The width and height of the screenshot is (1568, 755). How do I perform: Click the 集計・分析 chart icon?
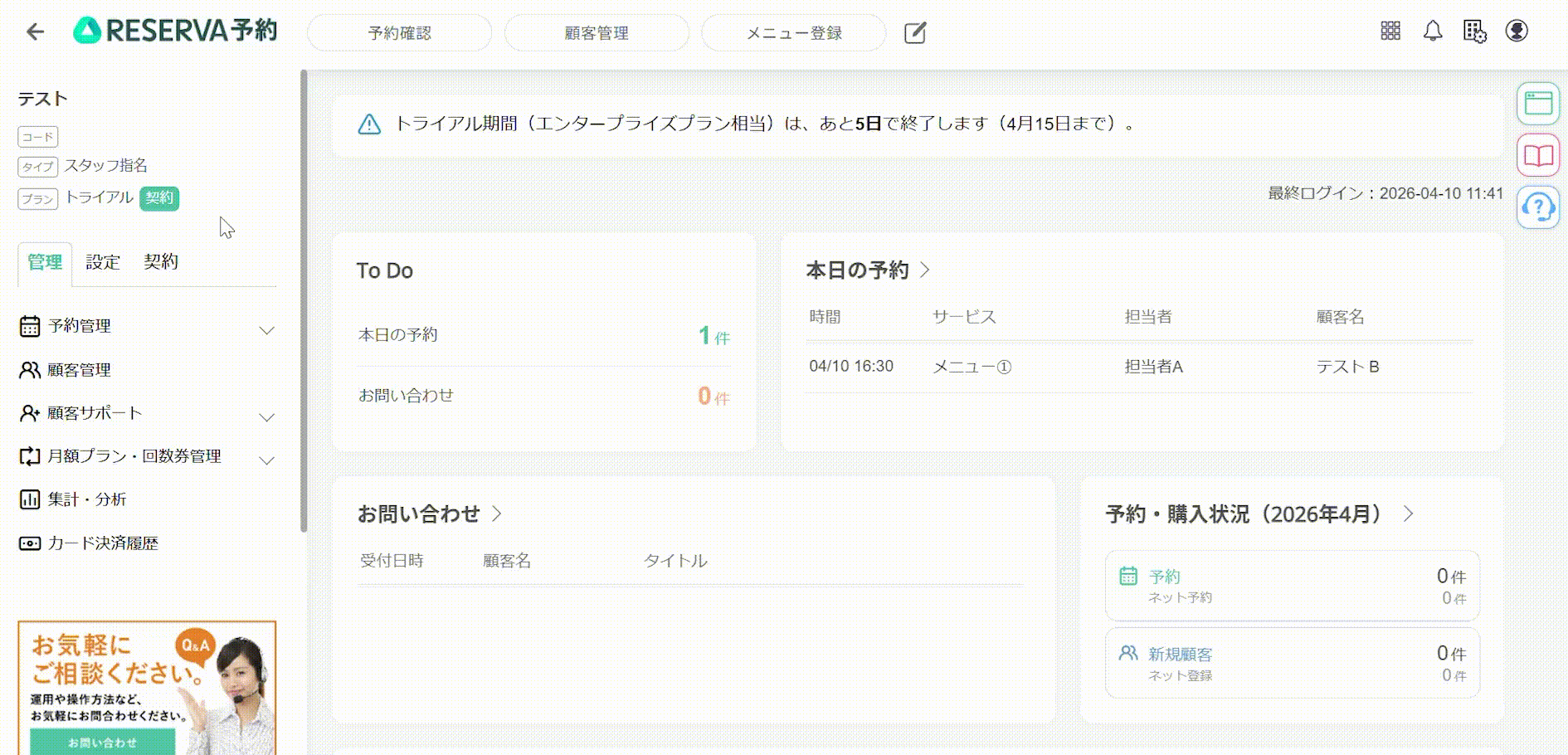[x=30, y=499]
